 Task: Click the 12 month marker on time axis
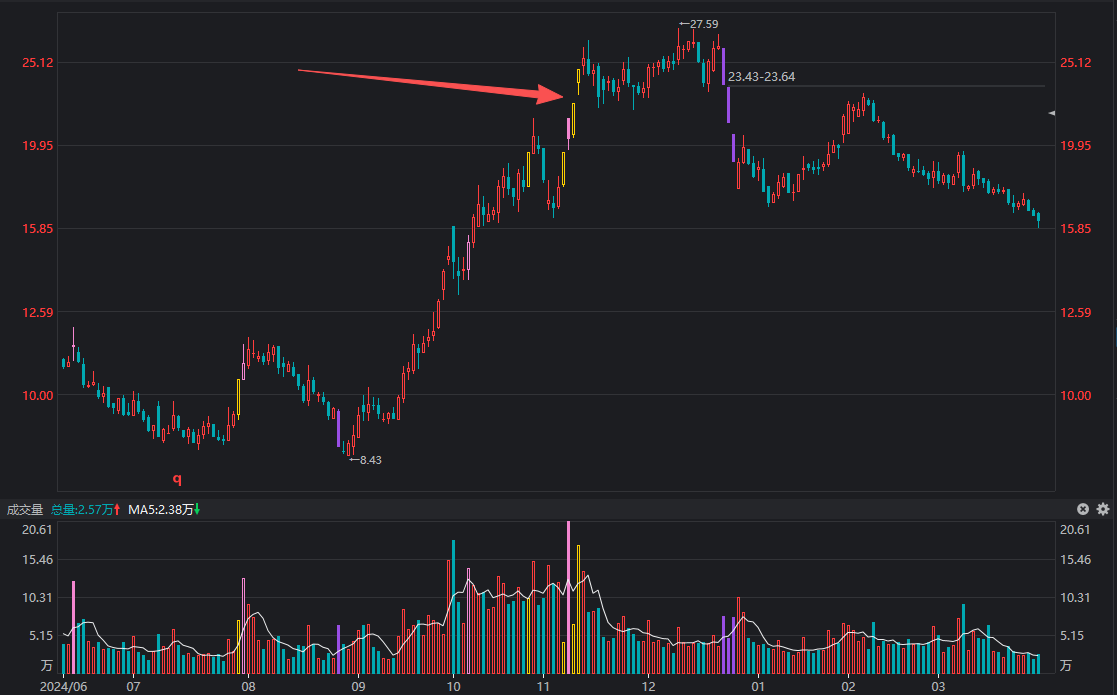pos(648,687)
